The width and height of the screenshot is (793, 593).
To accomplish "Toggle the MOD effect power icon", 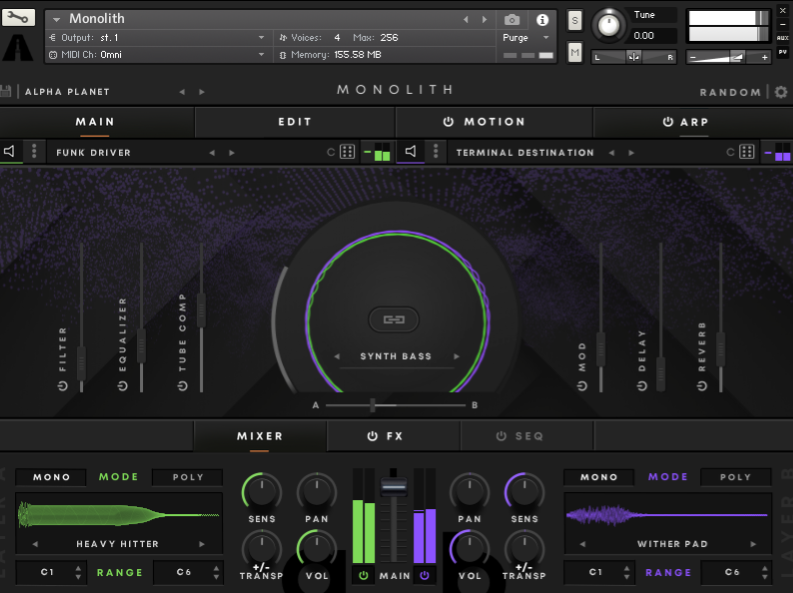I will [582, 386].
